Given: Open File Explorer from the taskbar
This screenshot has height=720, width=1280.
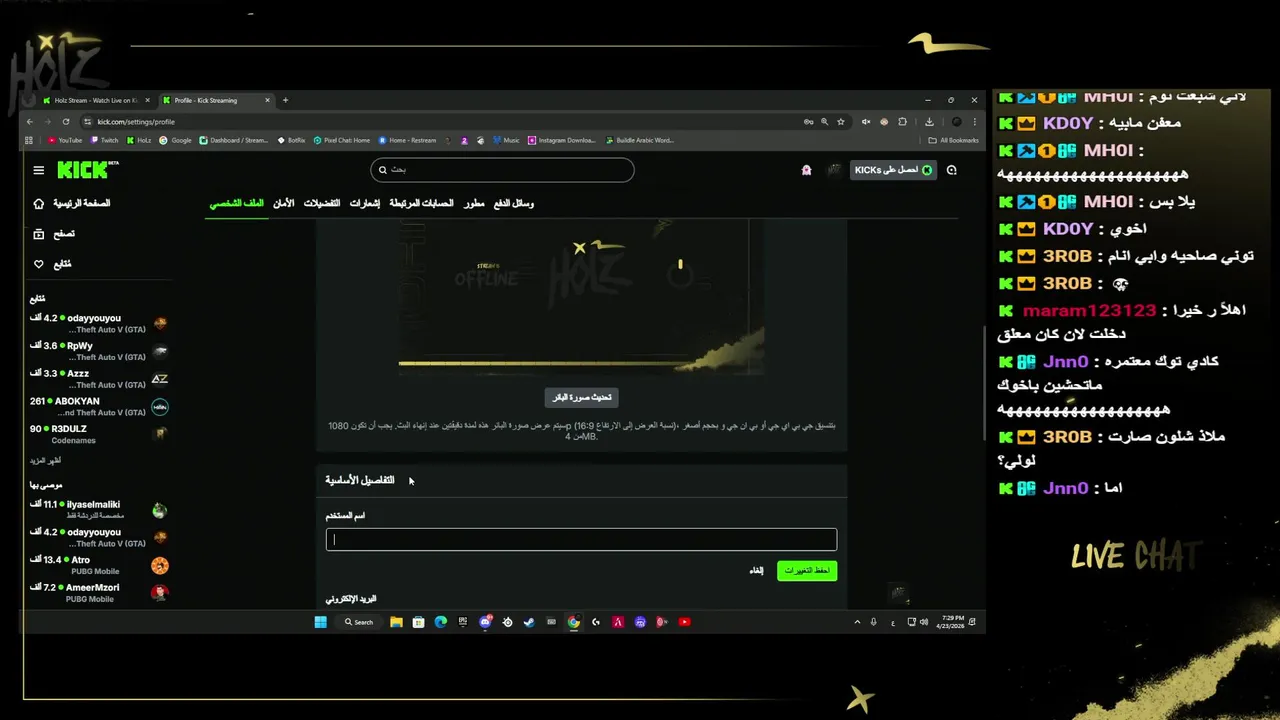Looking at the screenshot, I should tap(396, 622).
